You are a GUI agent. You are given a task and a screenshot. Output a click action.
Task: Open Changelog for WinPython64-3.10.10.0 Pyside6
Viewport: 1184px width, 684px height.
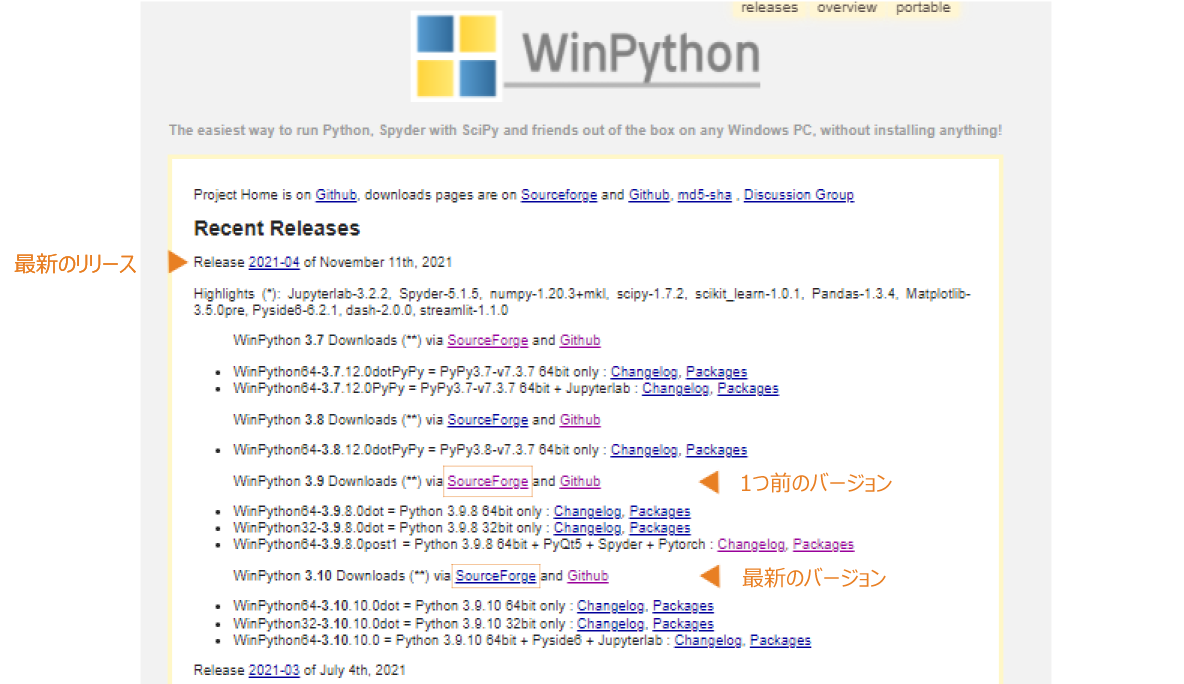708,640
